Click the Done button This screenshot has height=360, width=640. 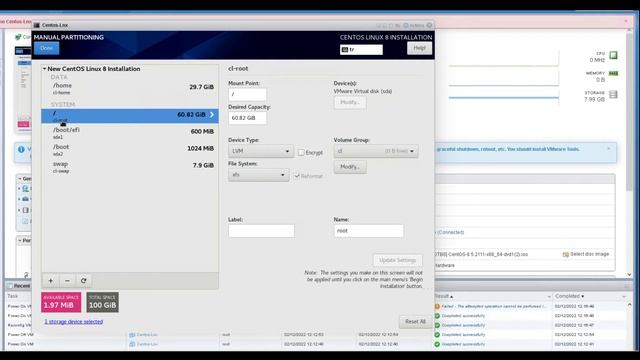47,48
